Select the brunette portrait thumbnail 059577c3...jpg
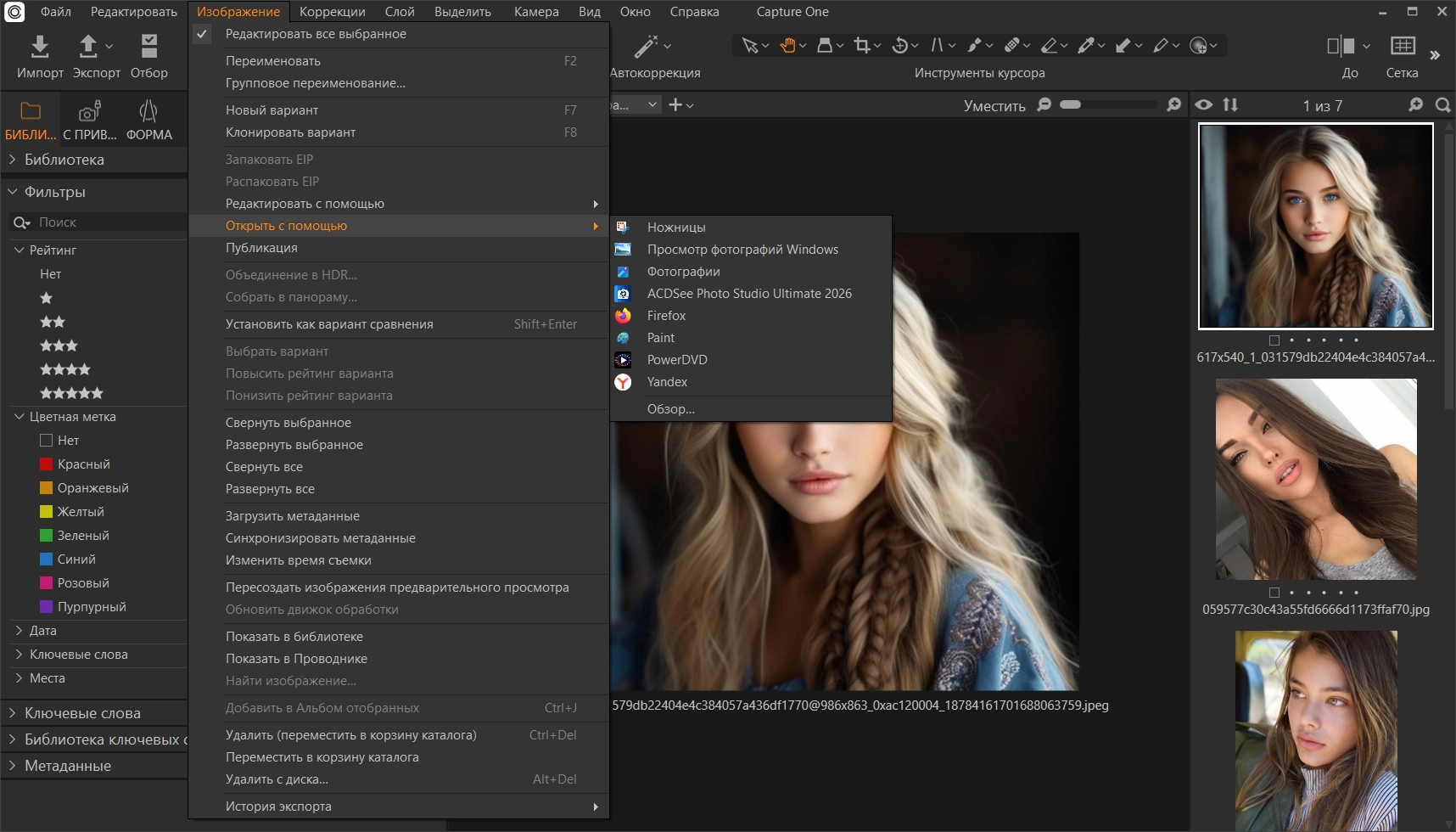Image resolution: width=1456 pixels, height=832 pixels. click(1315, 480)
